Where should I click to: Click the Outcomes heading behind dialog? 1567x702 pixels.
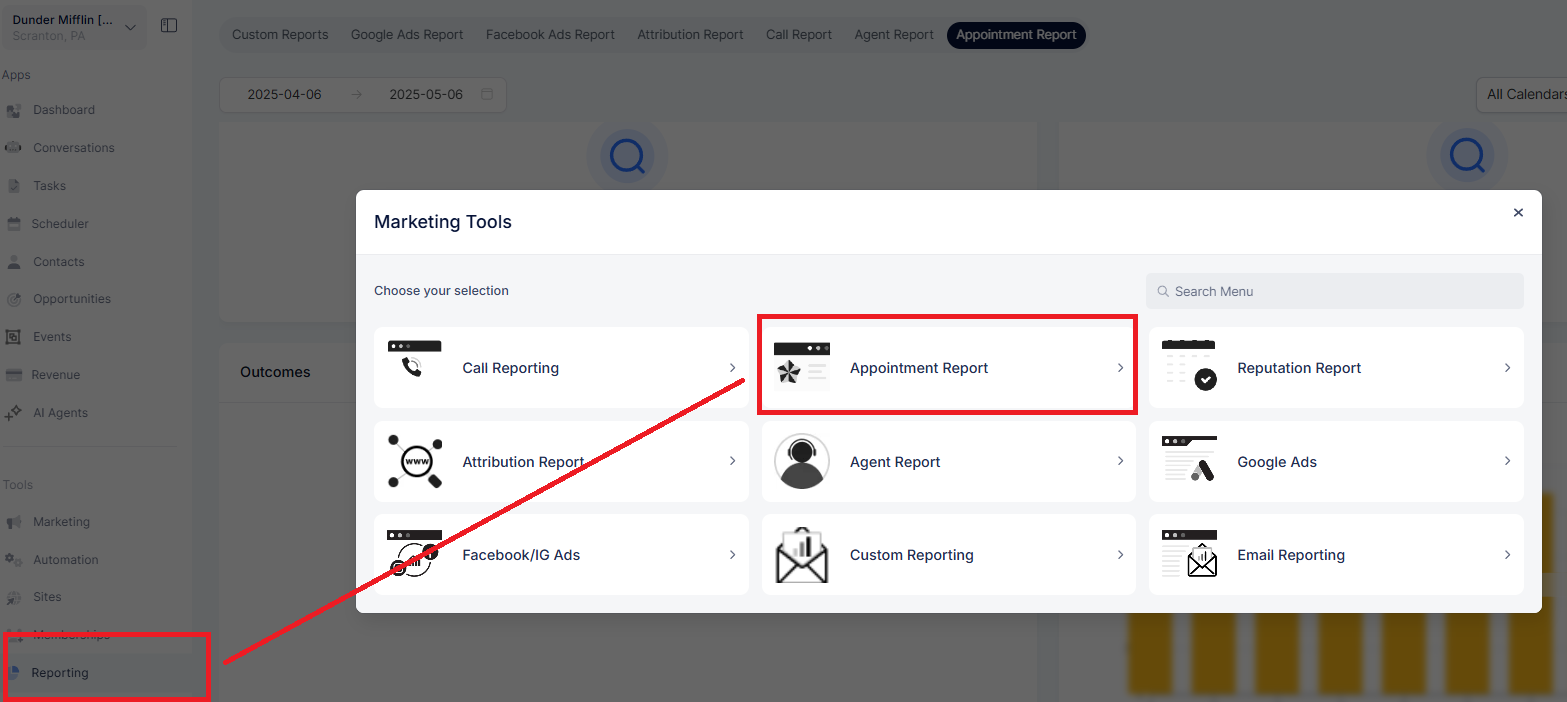pos(275,372)
